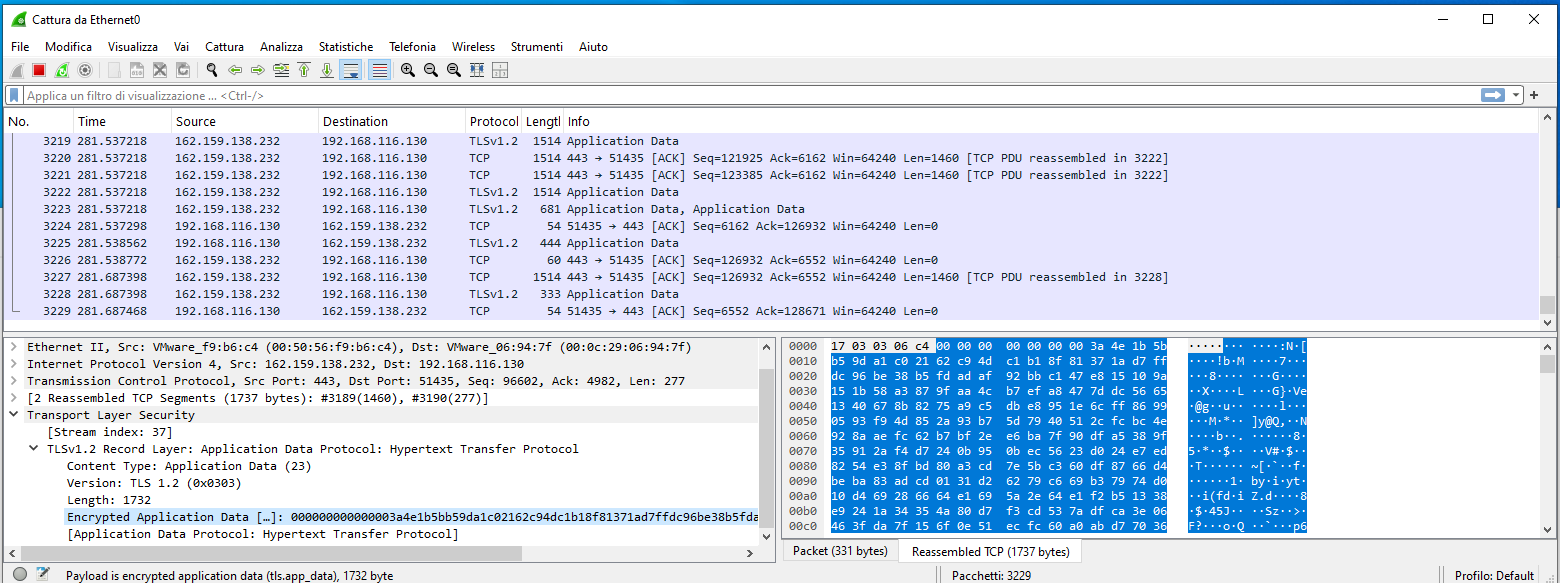The width and height of the screenshot is (1560, 583).
Task: Open Expert Information from the status bar
Action: coord(17,575)
